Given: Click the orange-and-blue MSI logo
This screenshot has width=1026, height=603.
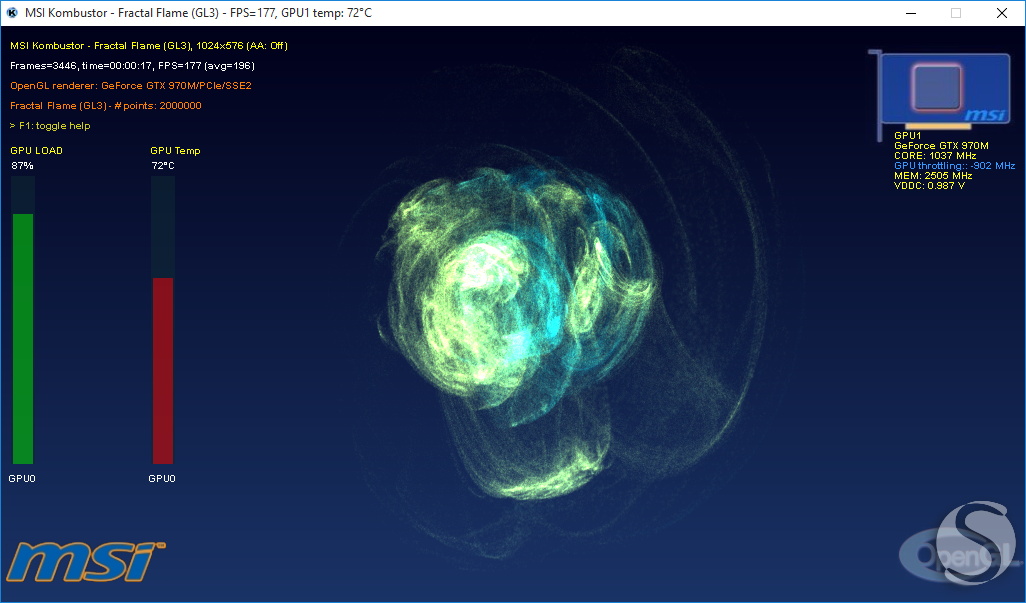Looking at the screenshot, I should pyautogui.click(x=84, y=562).
